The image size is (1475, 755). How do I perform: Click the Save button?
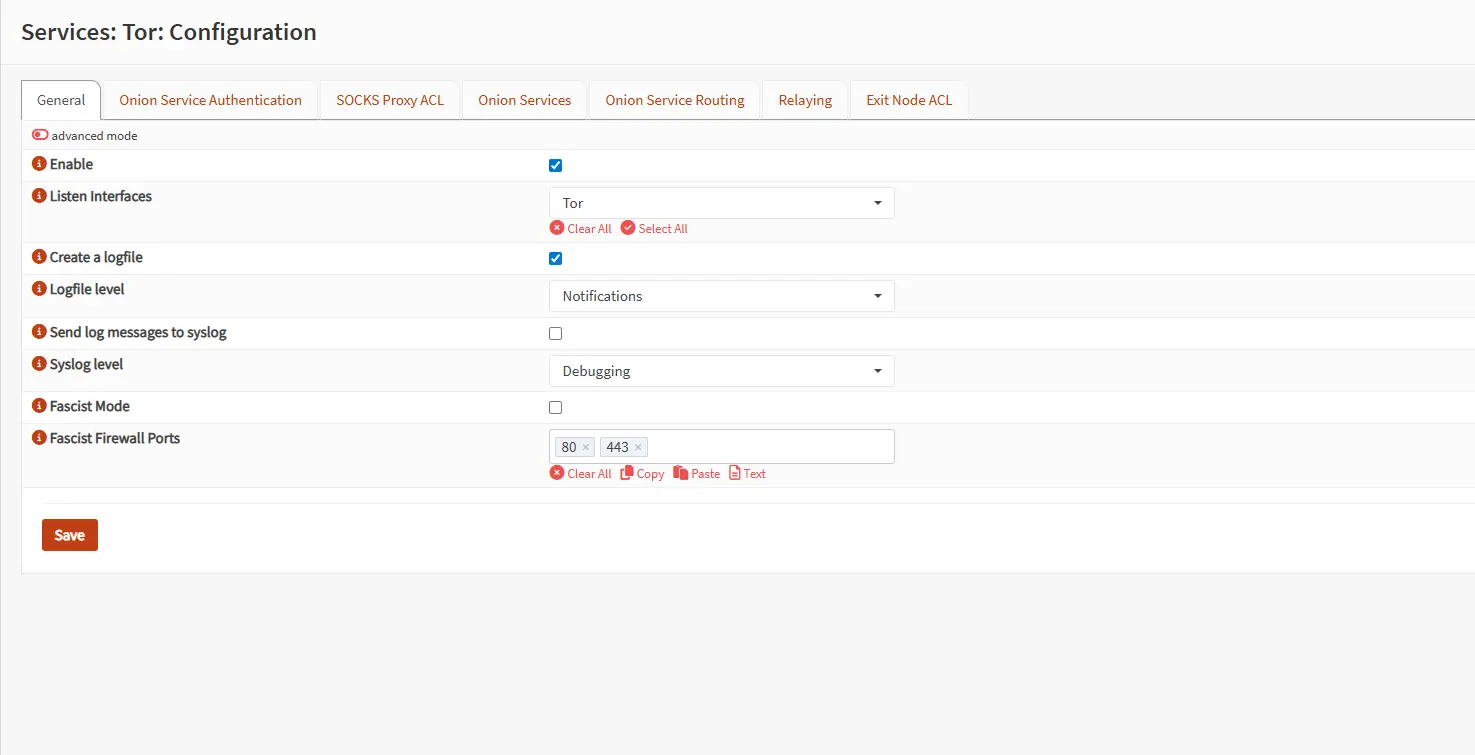70,535
